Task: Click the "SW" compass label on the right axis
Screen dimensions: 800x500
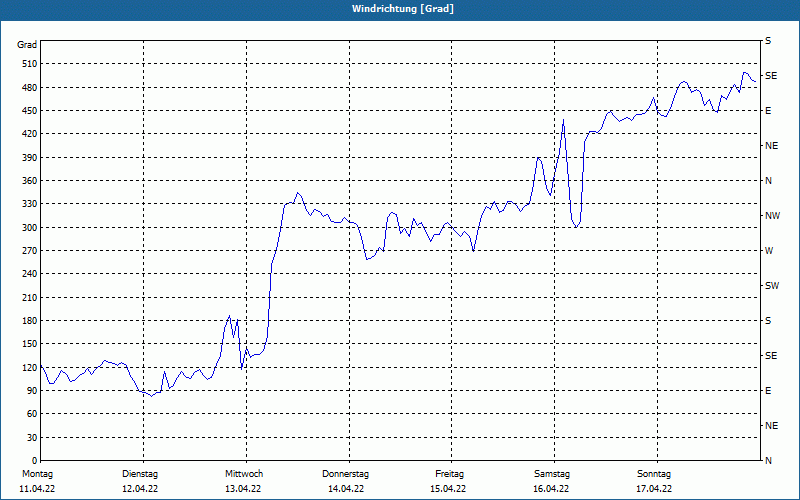Action: tap(772, 286)
